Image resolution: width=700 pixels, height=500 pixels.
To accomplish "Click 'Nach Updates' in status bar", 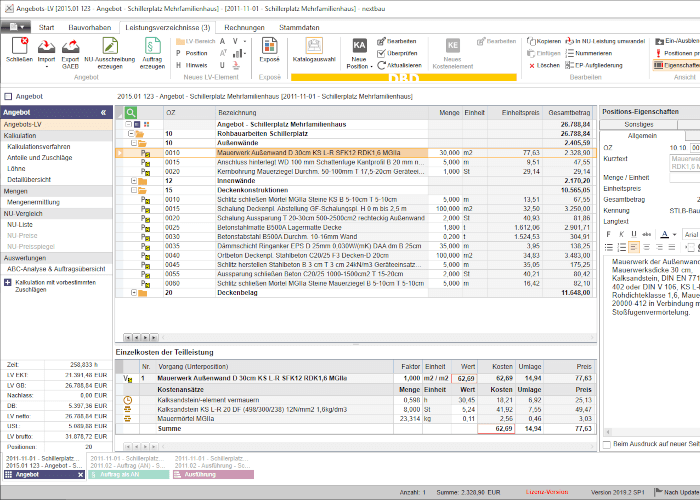I will (x=678, y=492).
